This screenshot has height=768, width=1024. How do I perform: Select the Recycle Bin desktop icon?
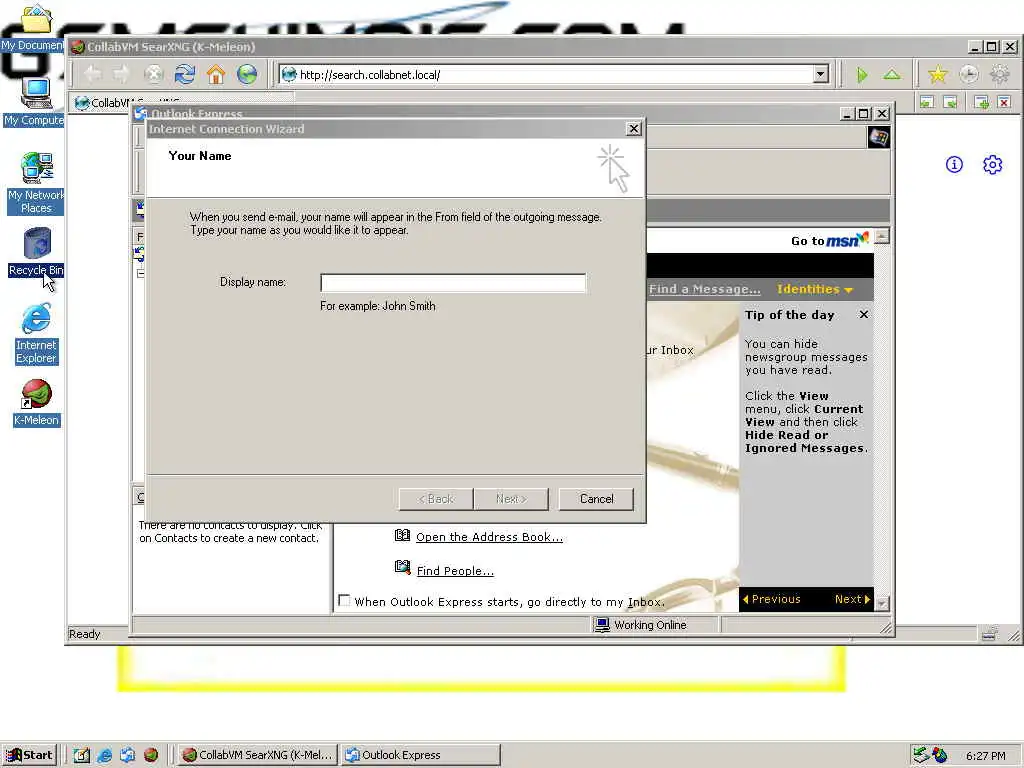click(36, 251)
